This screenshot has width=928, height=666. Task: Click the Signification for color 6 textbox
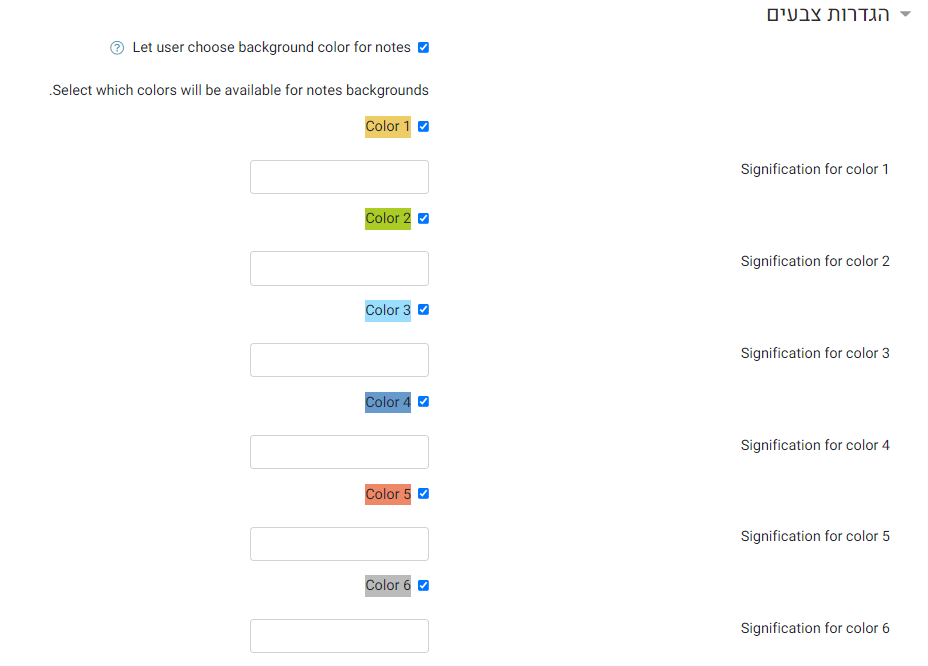(x=339, y=636)
